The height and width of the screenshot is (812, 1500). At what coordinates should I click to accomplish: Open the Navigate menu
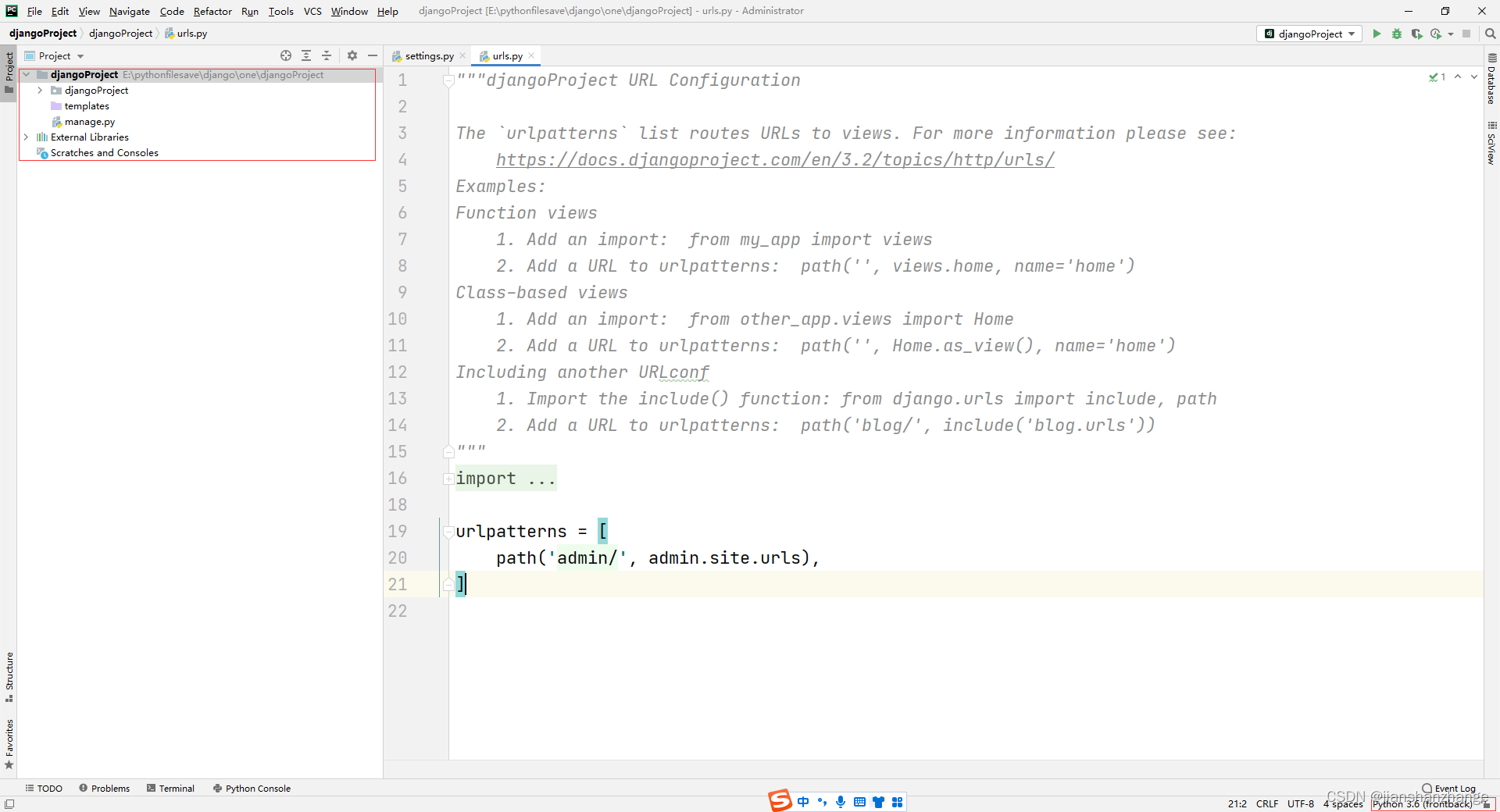pyautogui.click(x=130, y=11)
